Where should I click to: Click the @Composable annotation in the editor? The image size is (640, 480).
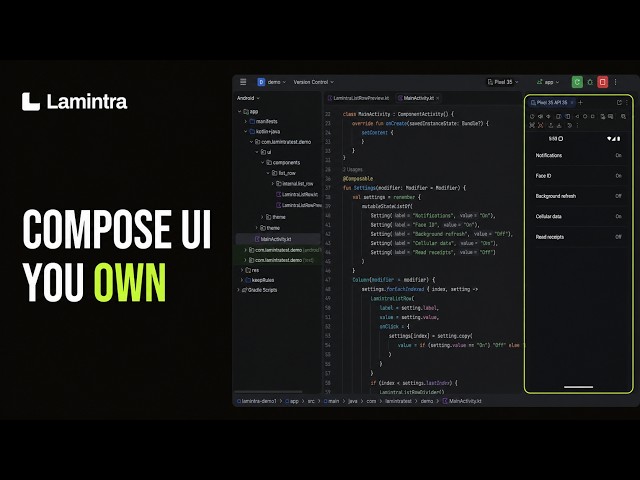[x=358, y=178]
